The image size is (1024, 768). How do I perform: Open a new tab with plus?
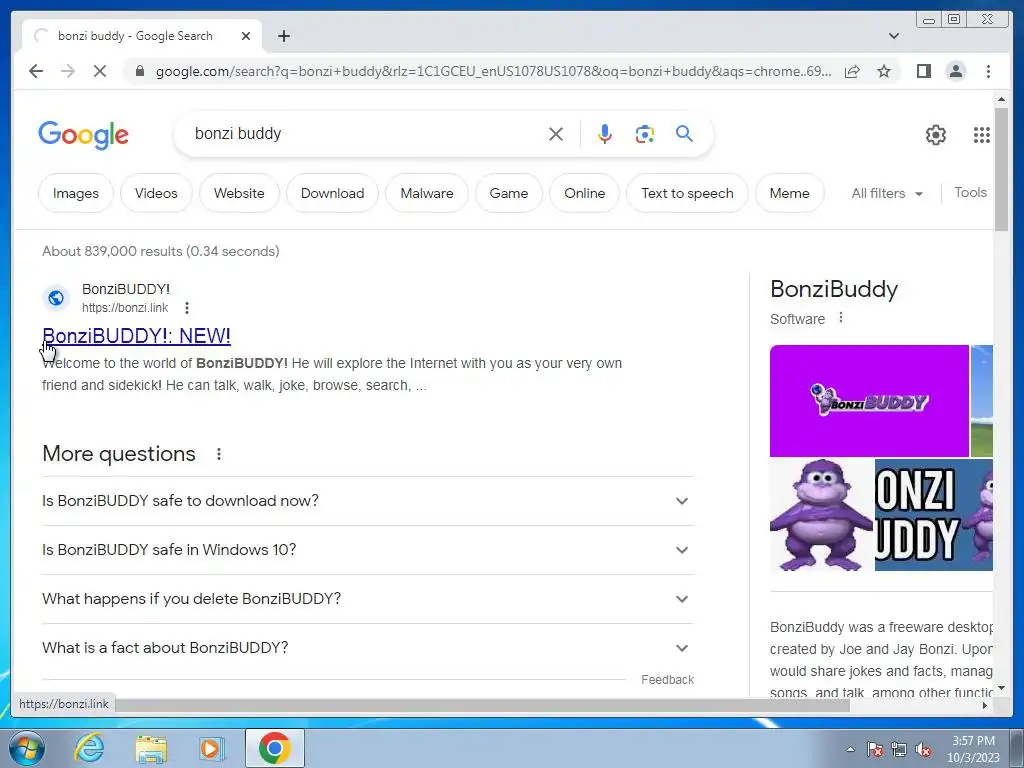[283, 36]
